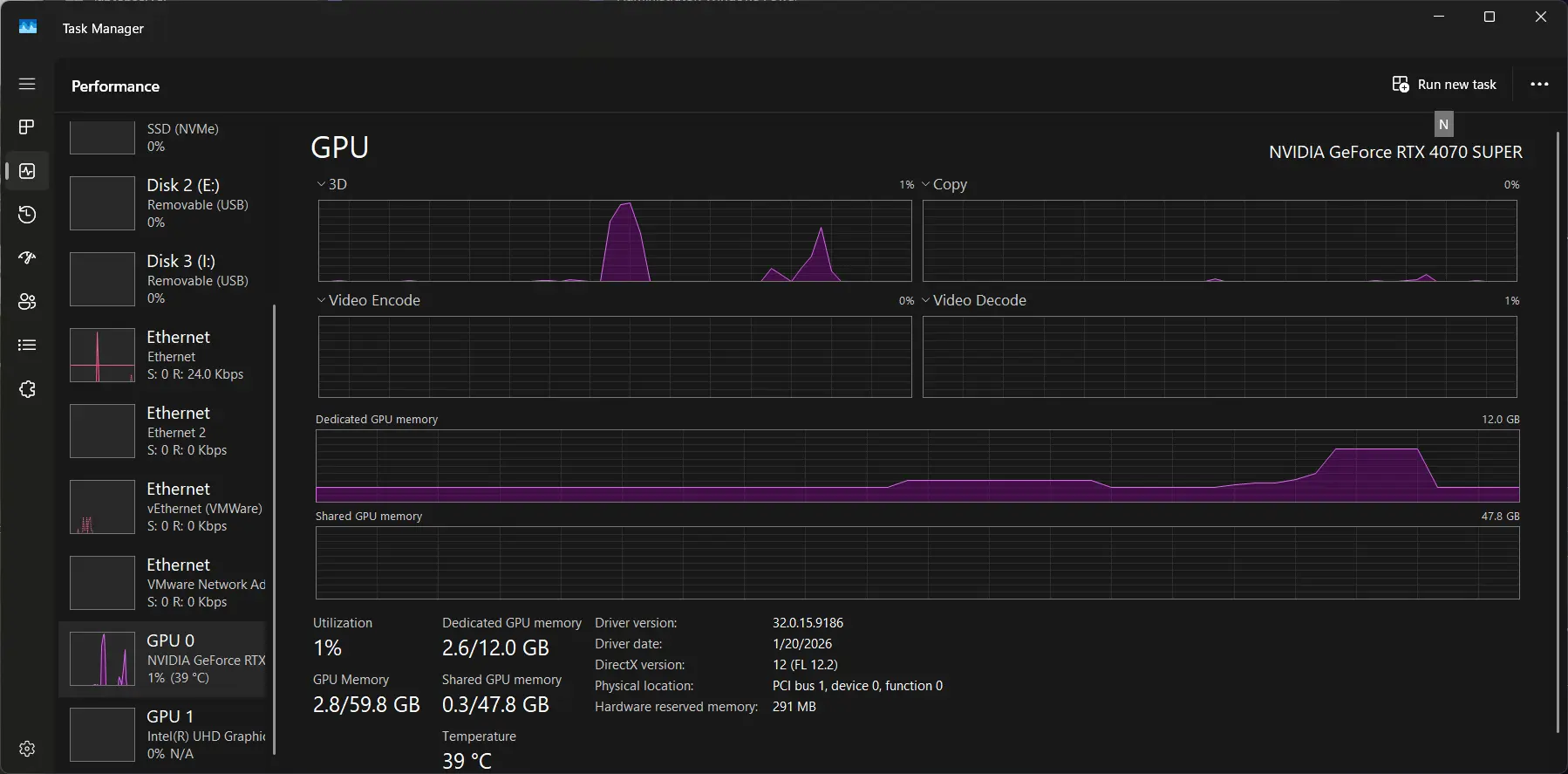Click the Video Decode graph area
The width and height of the screenshot is (1568, 774).
(1220, 357)
